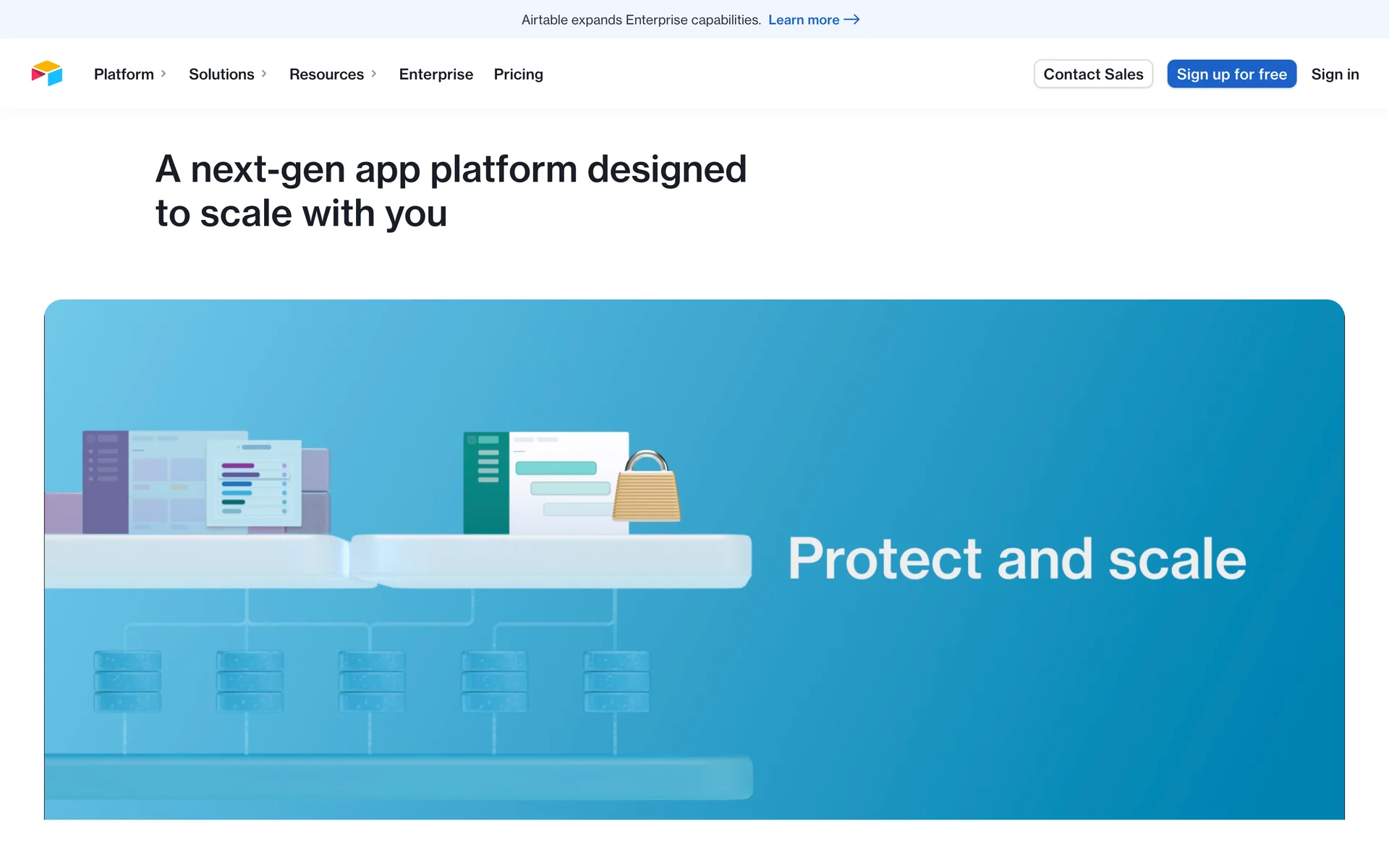Click the green sidebar app window illustration
This screenshot has height=868, width=1389.
click(x=545, y=482)
